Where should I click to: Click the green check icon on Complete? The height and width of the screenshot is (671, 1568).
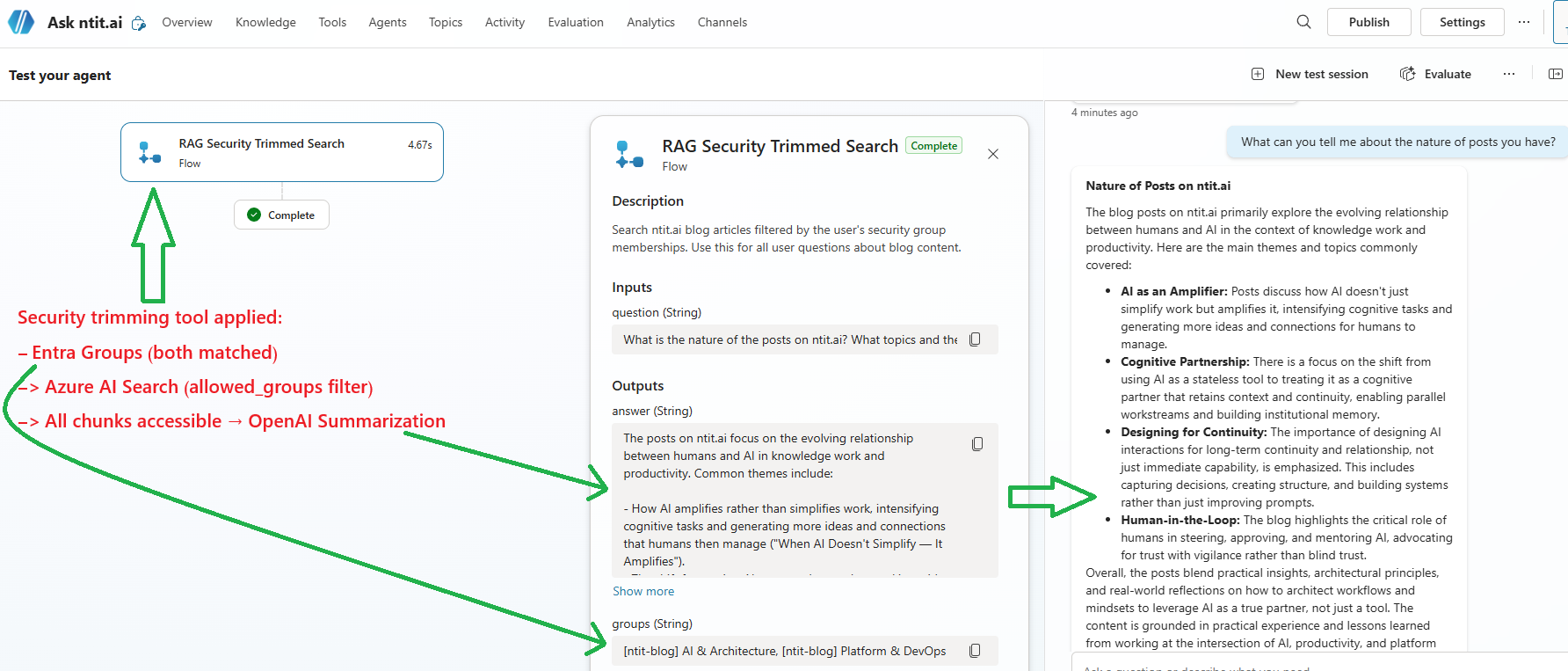(x=254, y=215)
